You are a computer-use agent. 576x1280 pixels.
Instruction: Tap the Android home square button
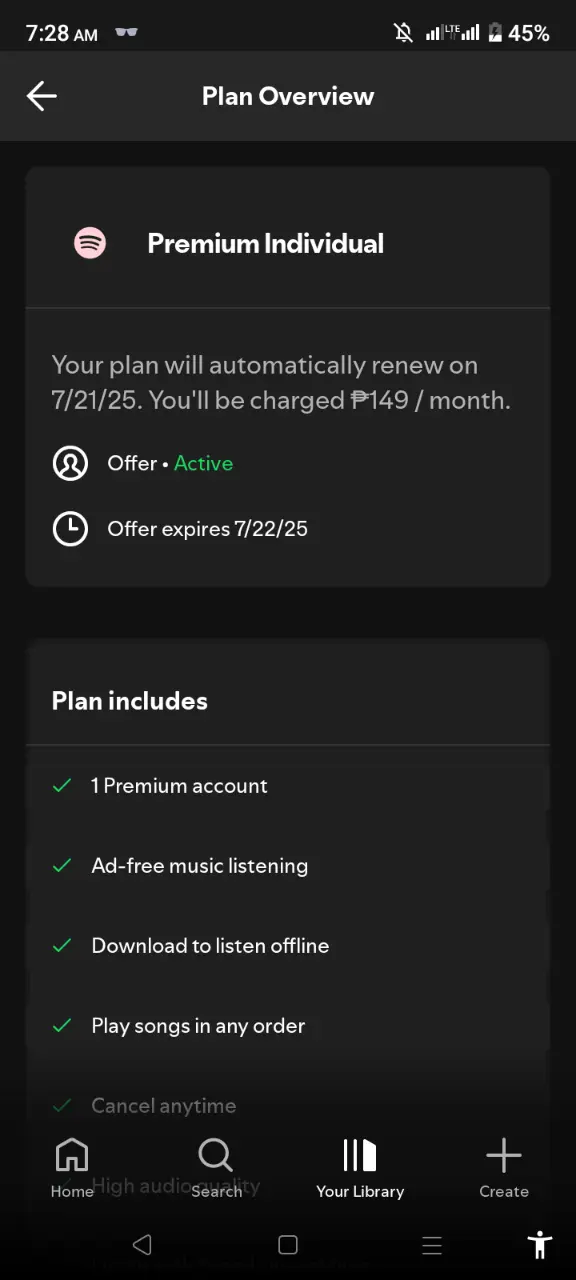(288, 1245)
